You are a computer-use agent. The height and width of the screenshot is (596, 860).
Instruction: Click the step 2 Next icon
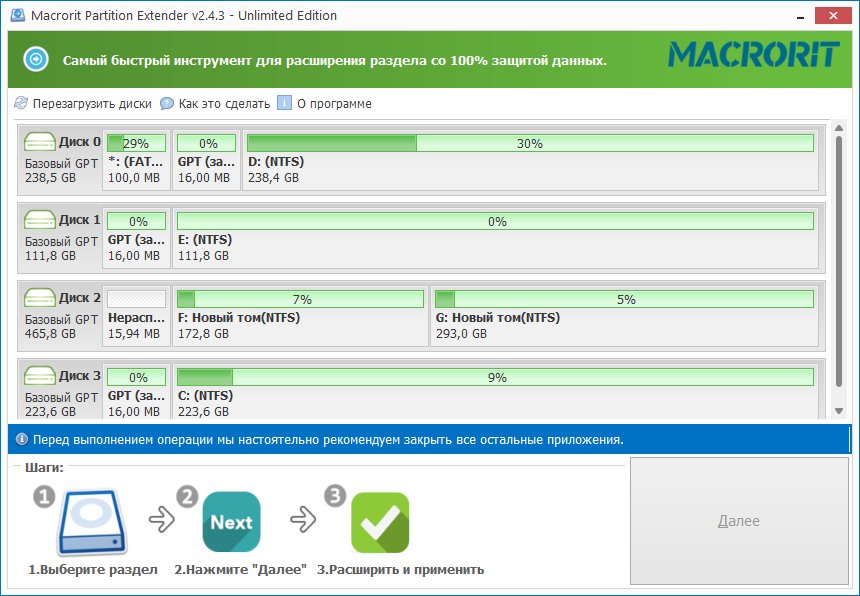tap(231, 521)
